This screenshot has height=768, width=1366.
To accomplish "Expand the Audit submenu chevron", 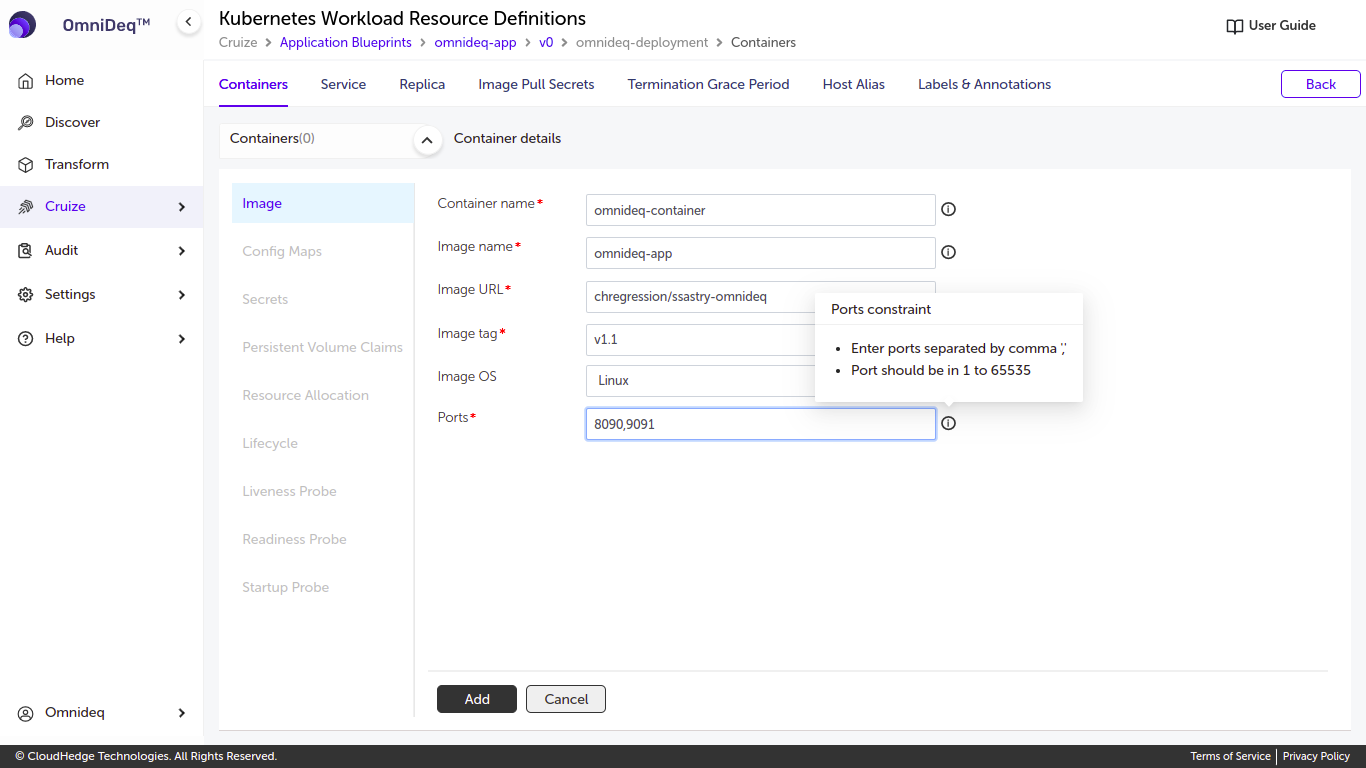I will [182, 251].
